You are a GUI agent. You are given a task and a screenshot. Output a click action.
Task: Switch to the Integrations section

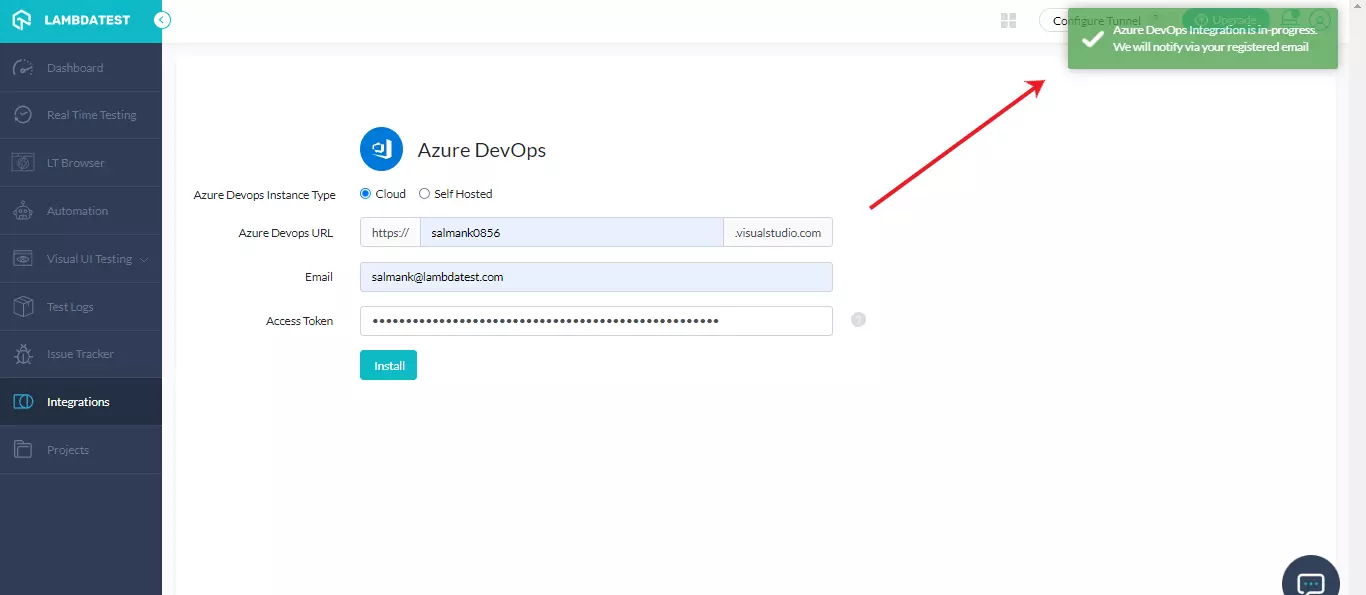click(x=24, y=401)
